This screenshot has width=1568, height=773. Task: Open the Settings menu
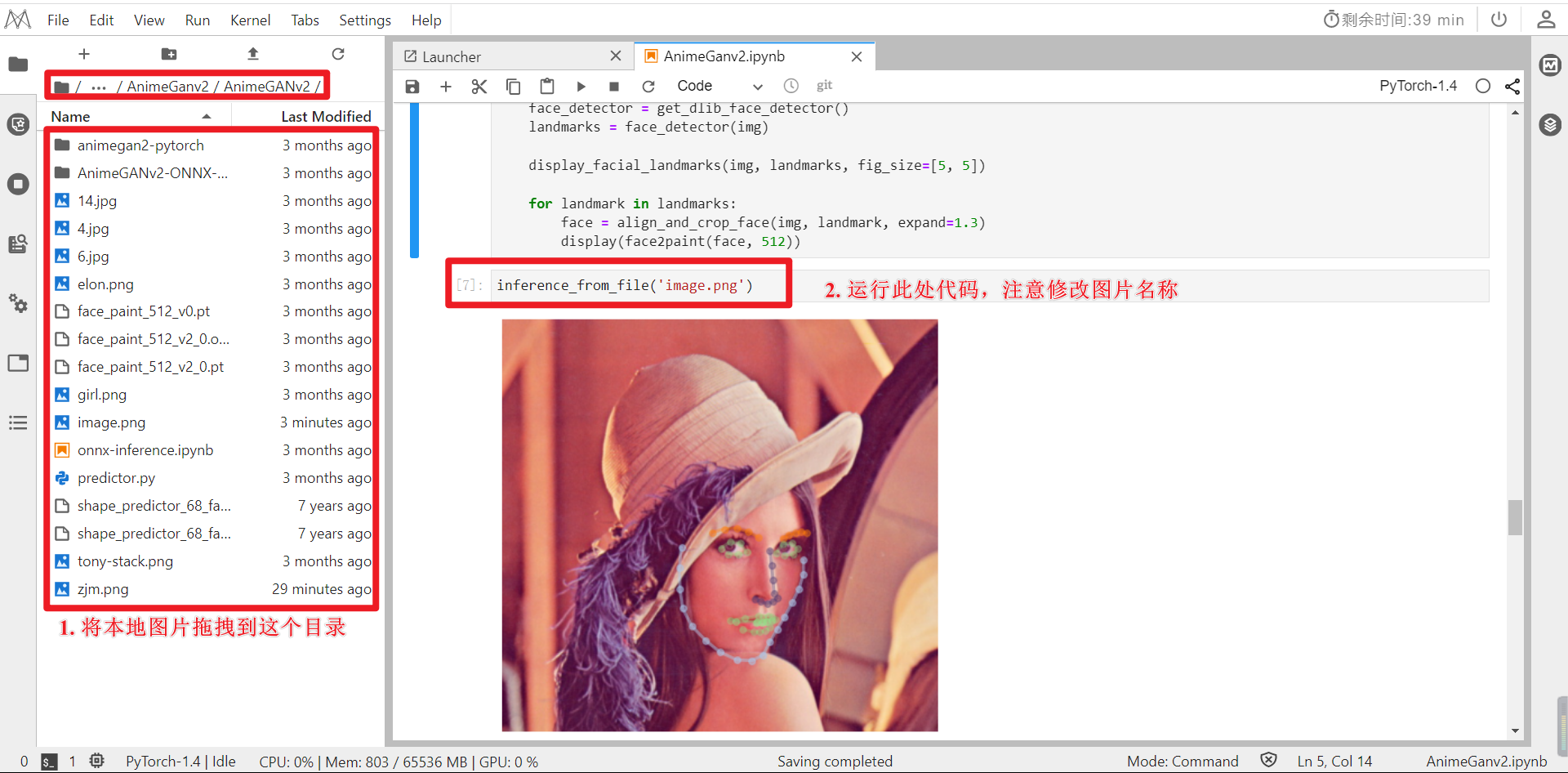coord(365,20)
